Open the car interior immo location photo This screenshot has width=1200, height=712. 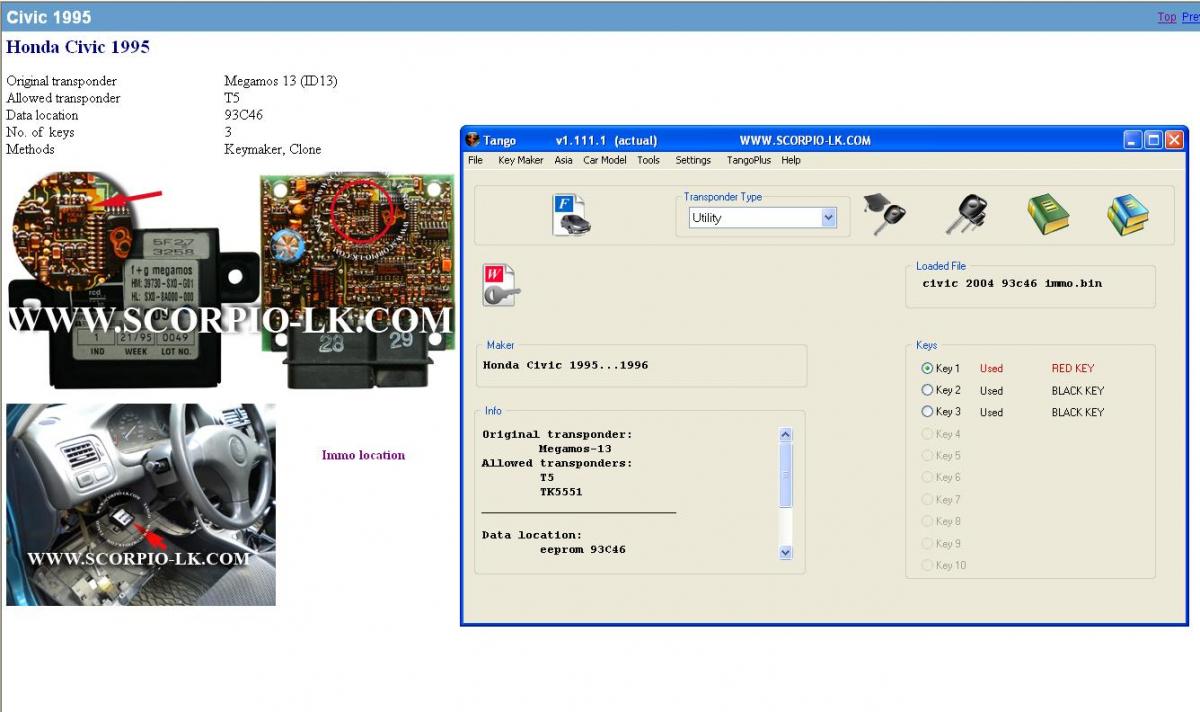(x=141, y=505)
